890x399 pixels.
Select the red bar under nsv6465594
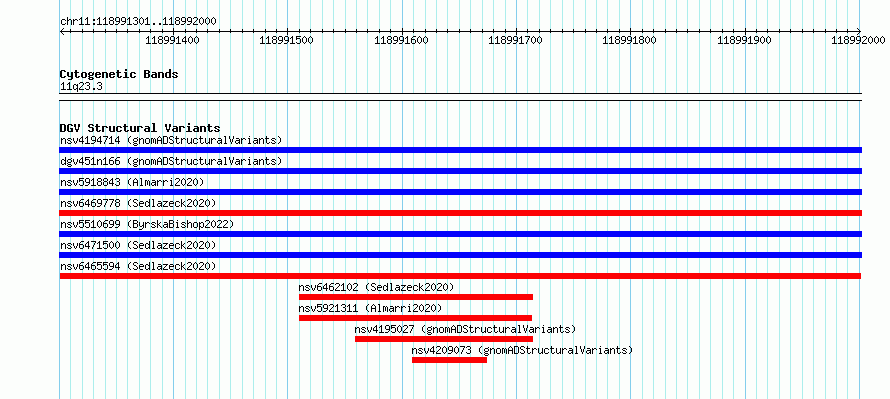(x=460, y=276)
